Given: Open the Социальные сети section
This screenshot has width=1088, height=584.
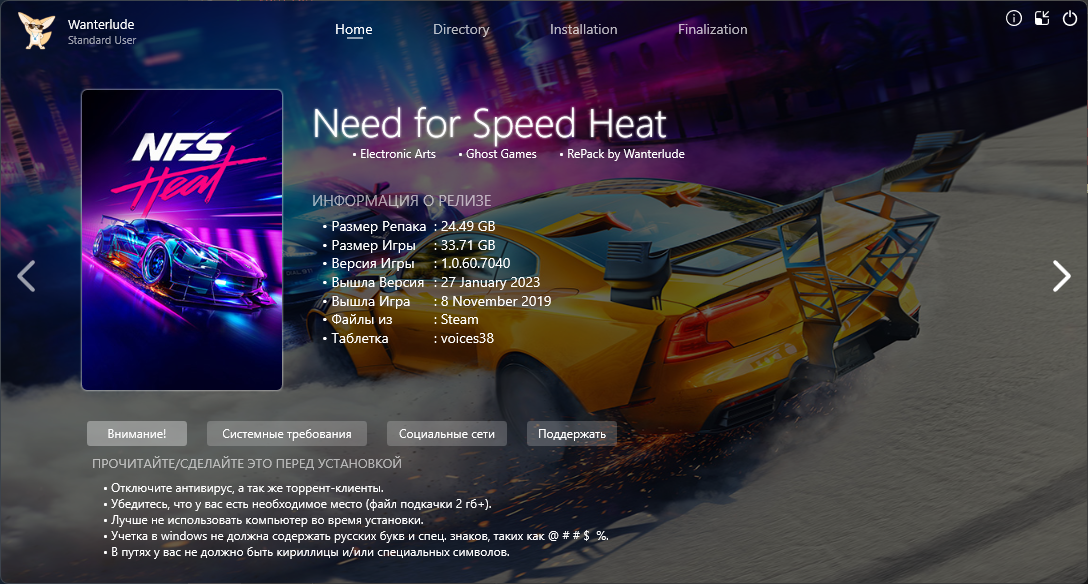Looking at the screenshot, I should [x=447, y=433].
